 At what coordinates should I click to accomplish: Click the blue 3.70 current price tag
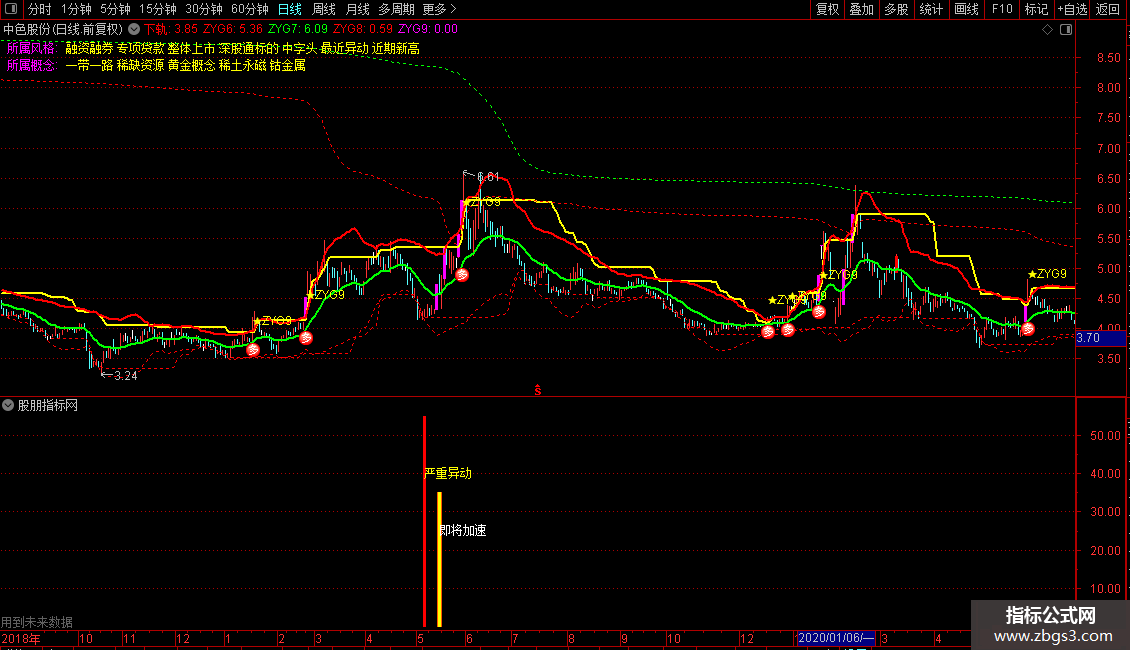(1100, 338)
